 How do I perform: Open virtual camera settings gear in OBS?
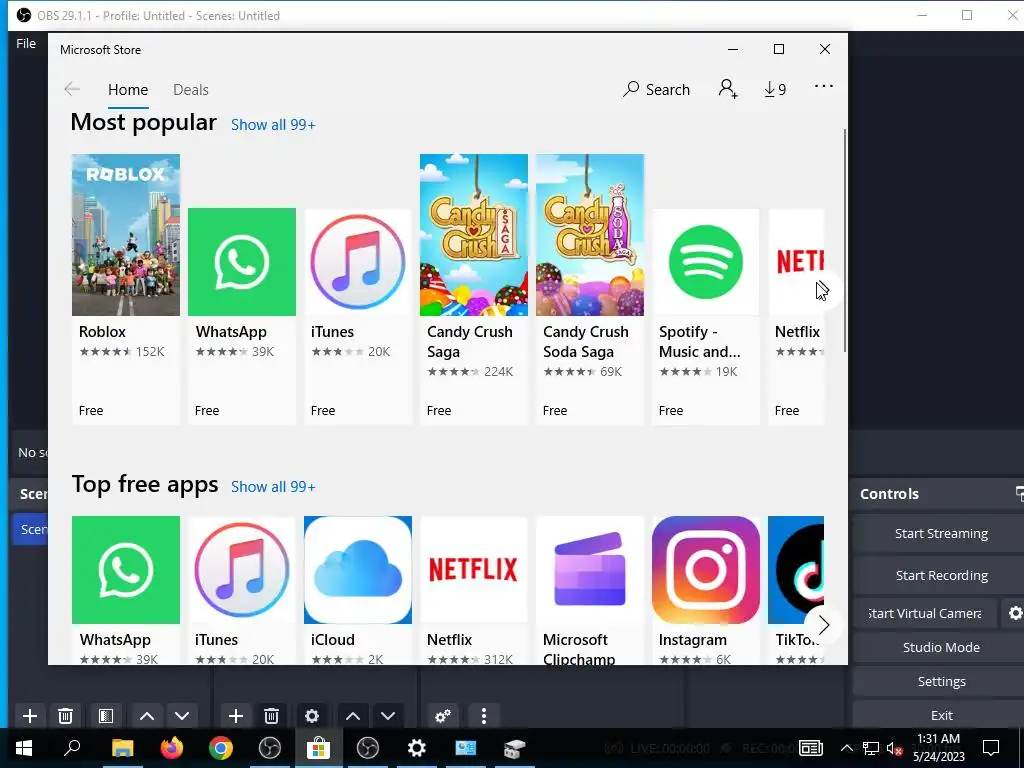(x=1015, y=613)
